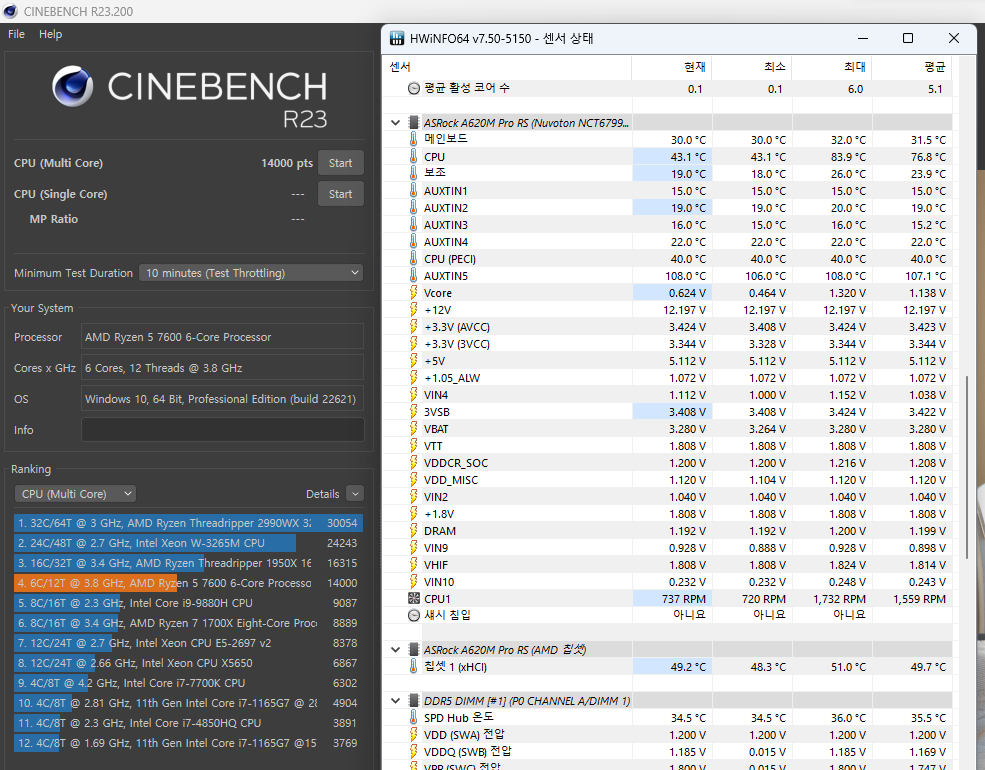Click the fan icon next to CPU1
The image size is (985, 770).
pyautogui.click(x=413, y=599)
